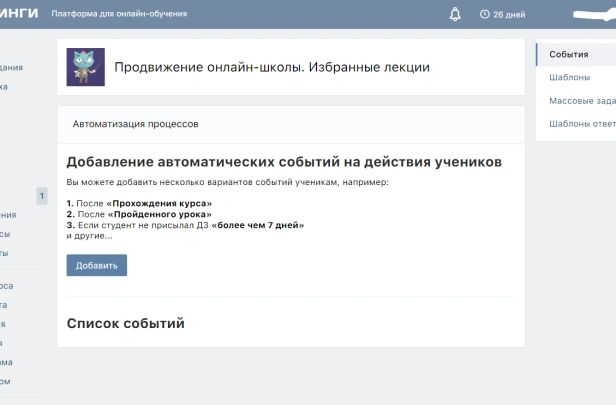The height and width of the screenshot is (405, 616).
Task: Open the Шаблоны ответ… section
Action: tap(582, 124)
